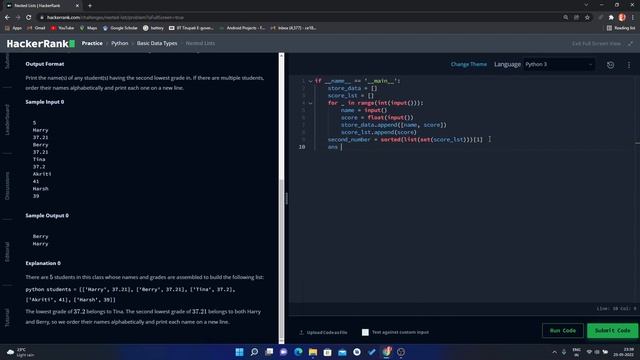
Task: Go to Basic Data Types in breadcrumb
Action: click(157, 43)
